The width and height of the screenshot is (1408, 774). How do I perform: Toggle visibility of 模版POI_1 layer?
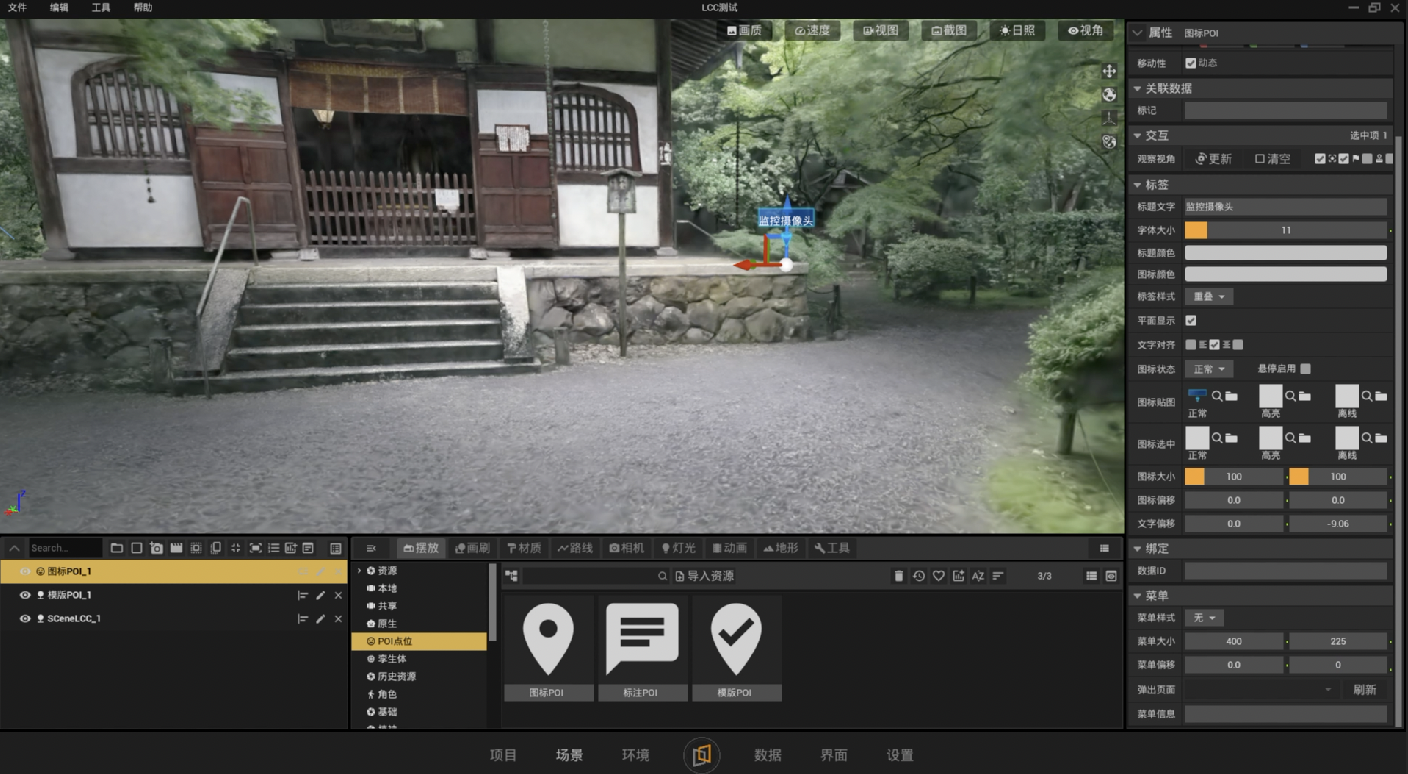[25, 595]
